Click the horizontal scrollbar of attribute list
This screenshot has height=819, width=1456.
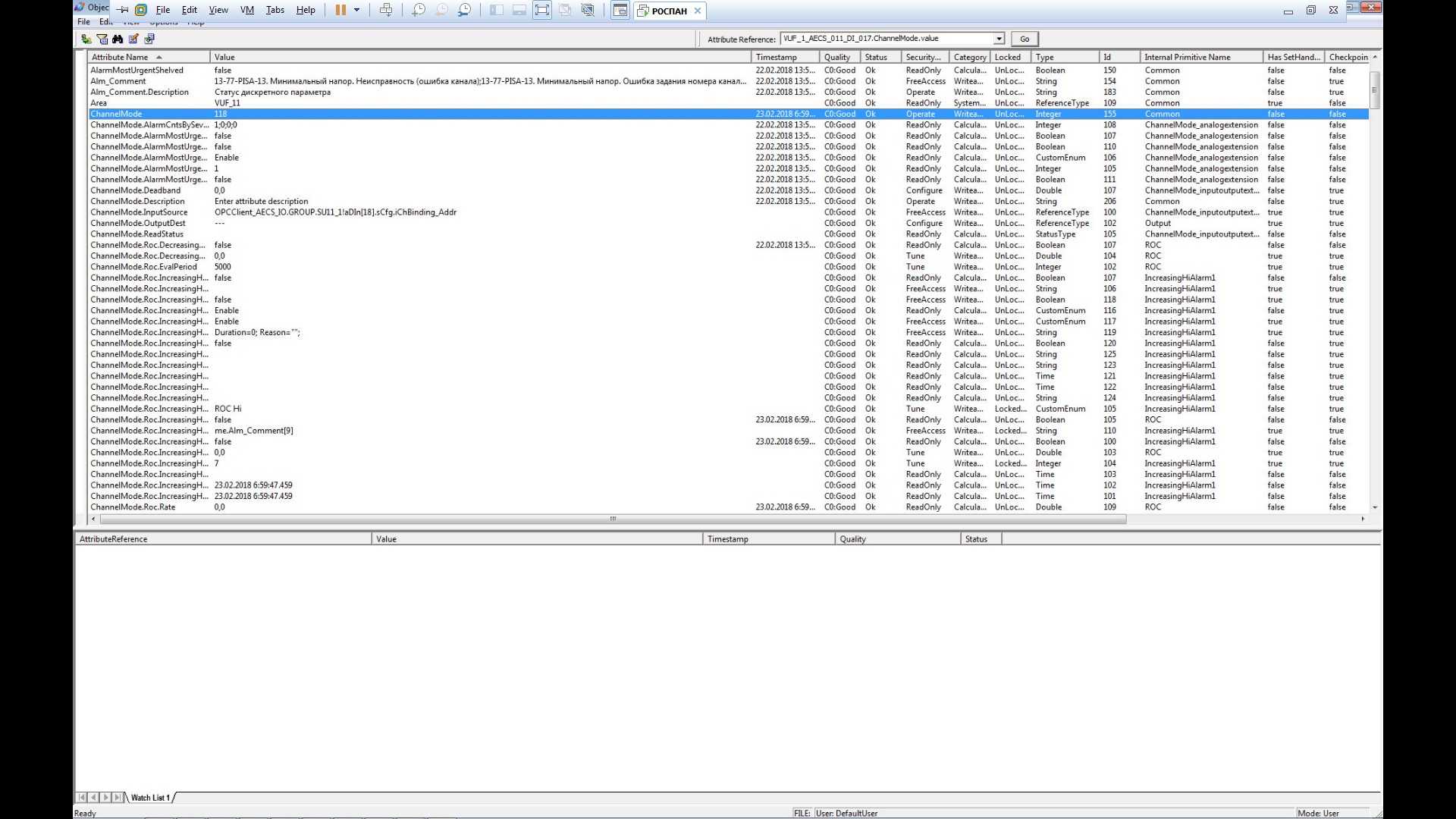pos(613,519)
